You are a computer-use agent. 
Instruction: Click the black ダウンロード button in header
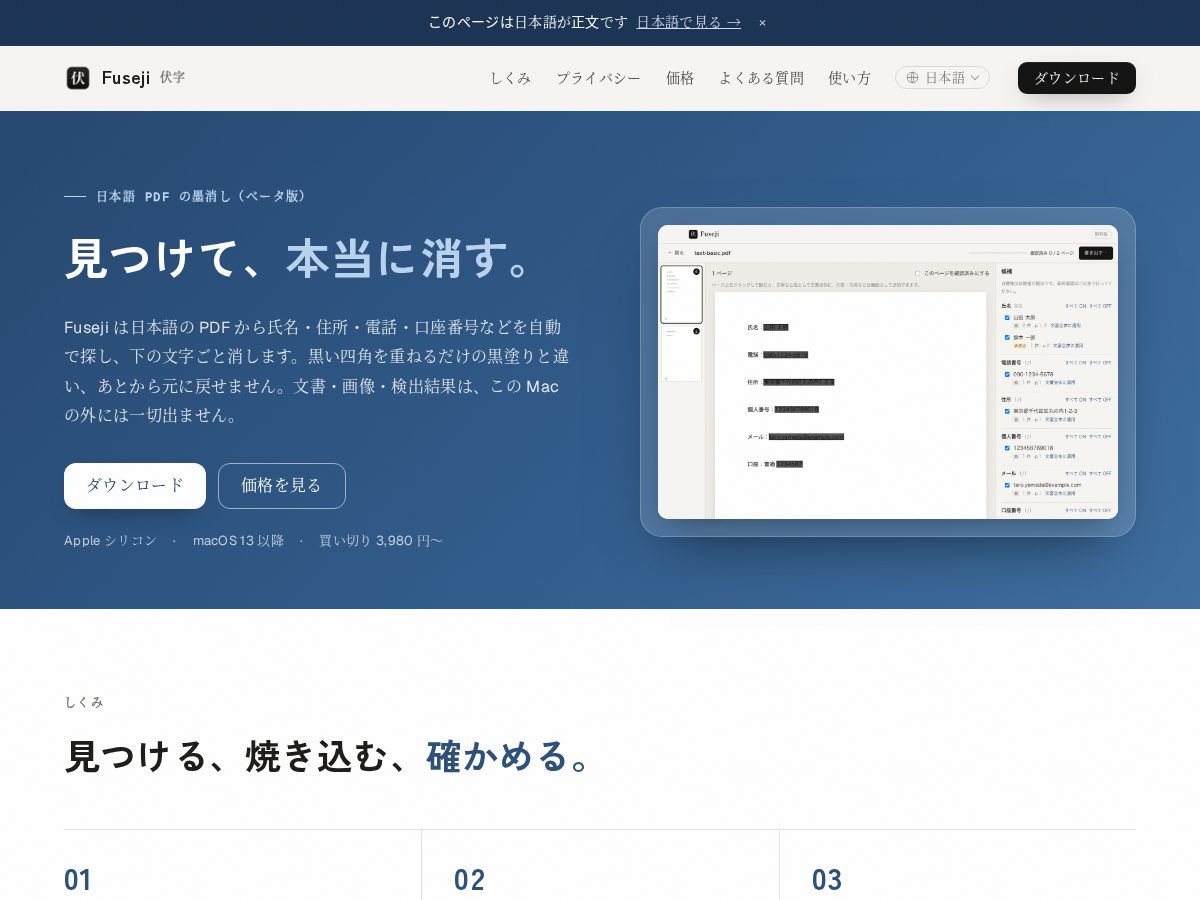click(x=1077, y=78)
